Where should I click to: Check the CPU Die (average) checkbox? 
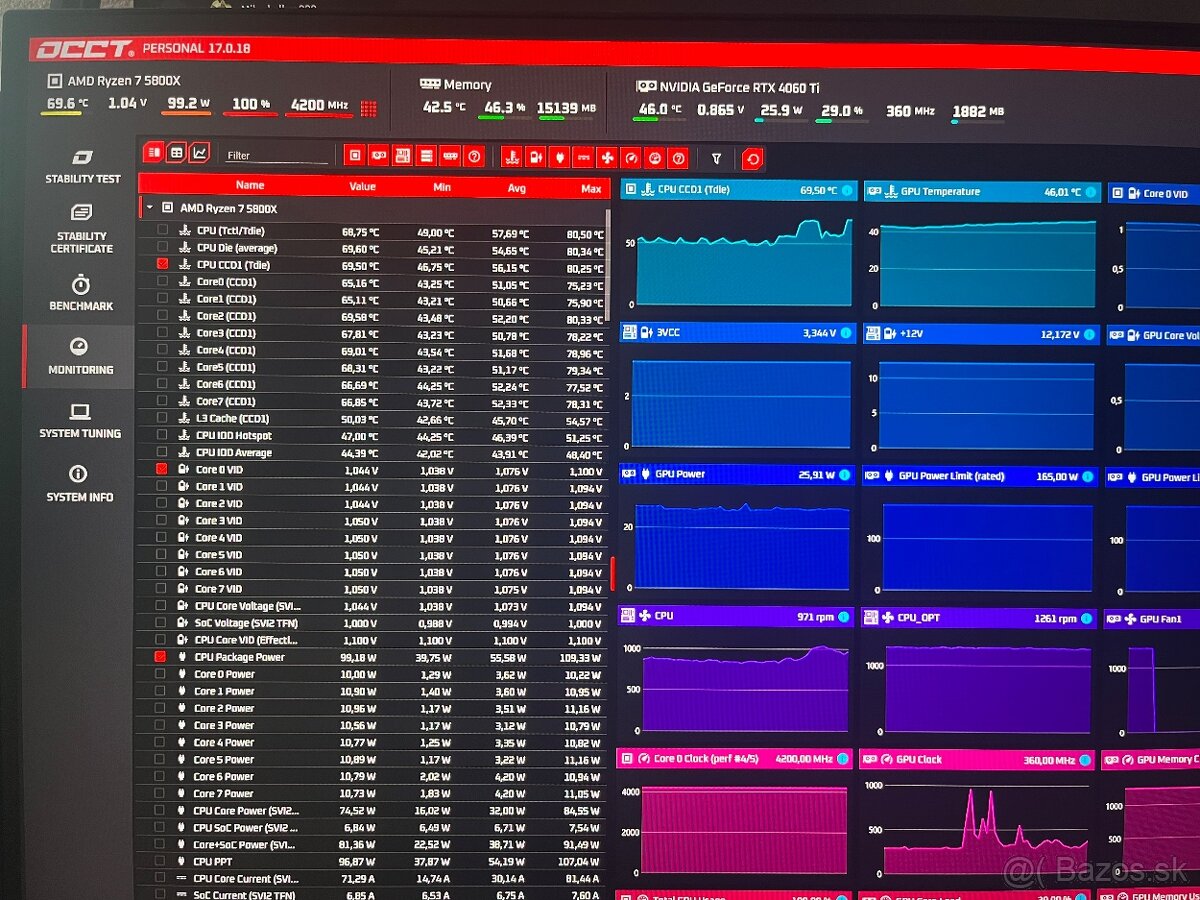(162, 247)
